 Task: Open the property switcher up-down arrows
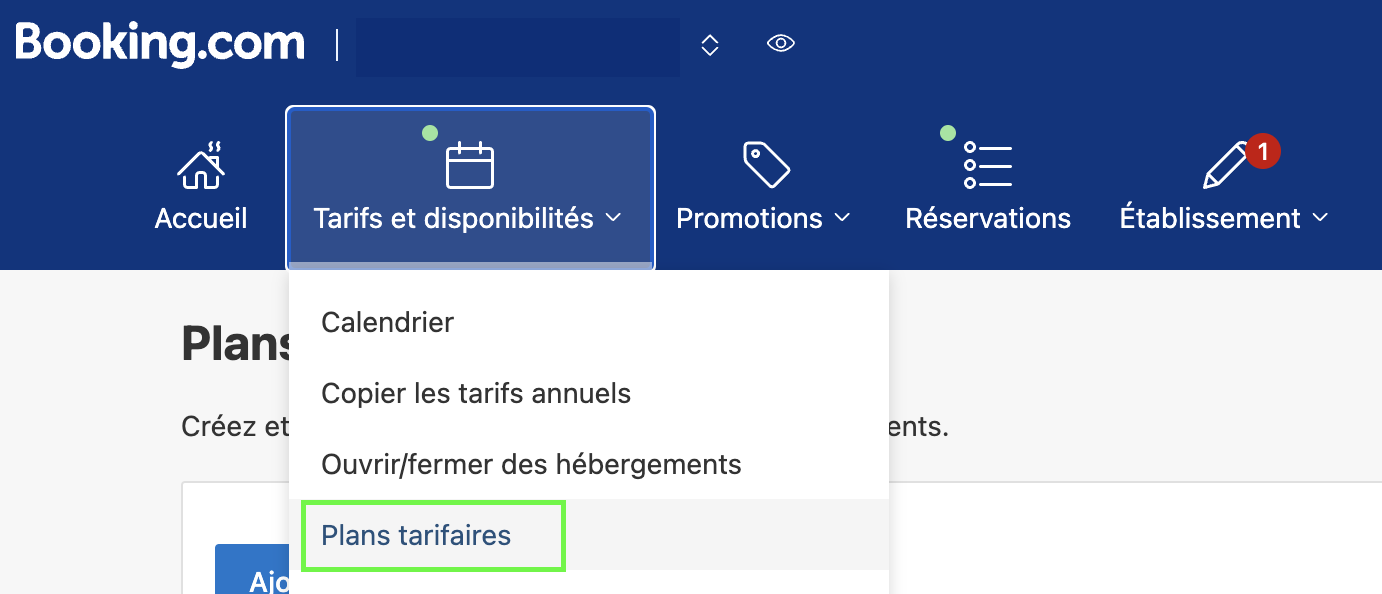pos(710,45)
